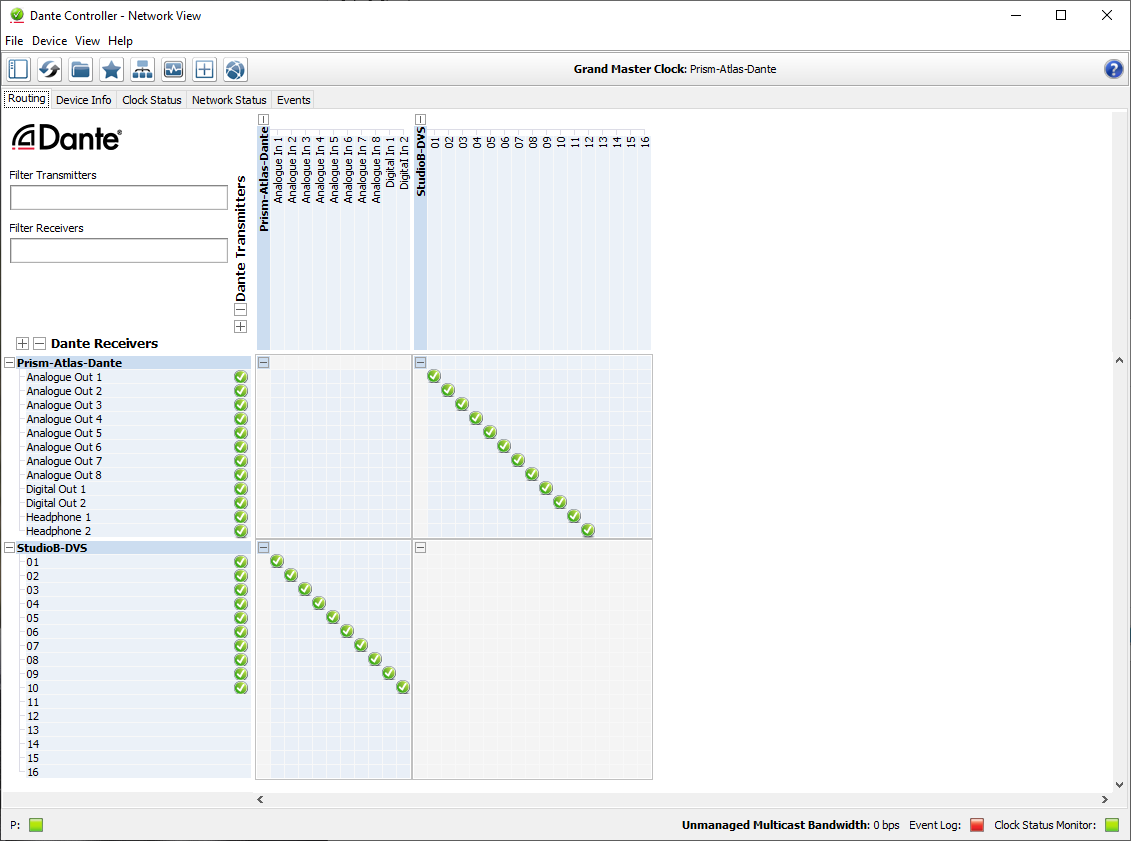
Task: Click status checkmark beside Analogue Out 1
Action: [241, 377]
